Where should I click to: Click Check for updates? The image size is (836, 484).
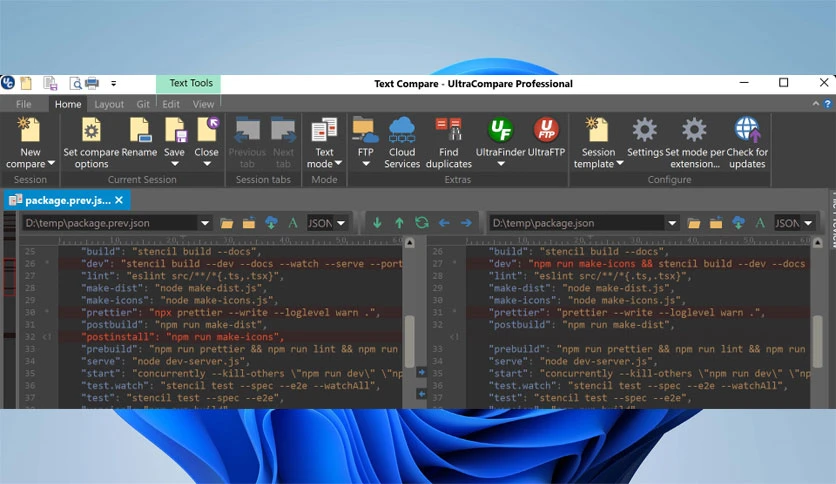point(747,143)
